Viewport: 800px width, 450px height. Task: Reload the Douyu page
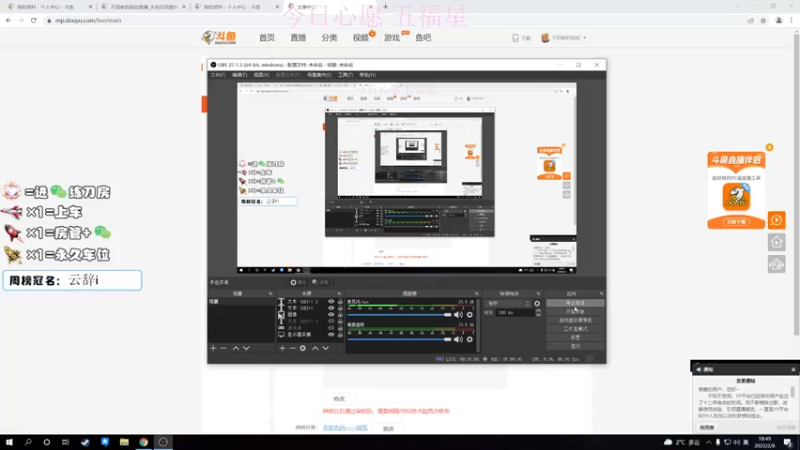coord(34,20)
